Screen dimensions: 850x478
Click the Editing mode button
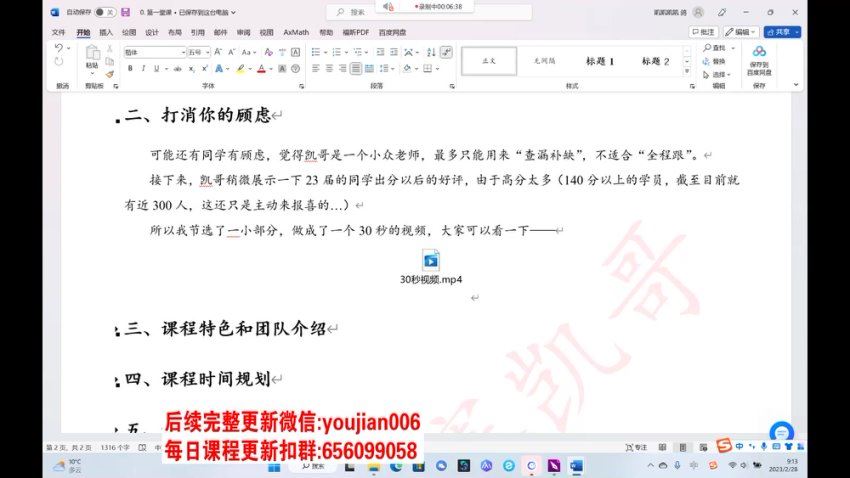(740, 32)
